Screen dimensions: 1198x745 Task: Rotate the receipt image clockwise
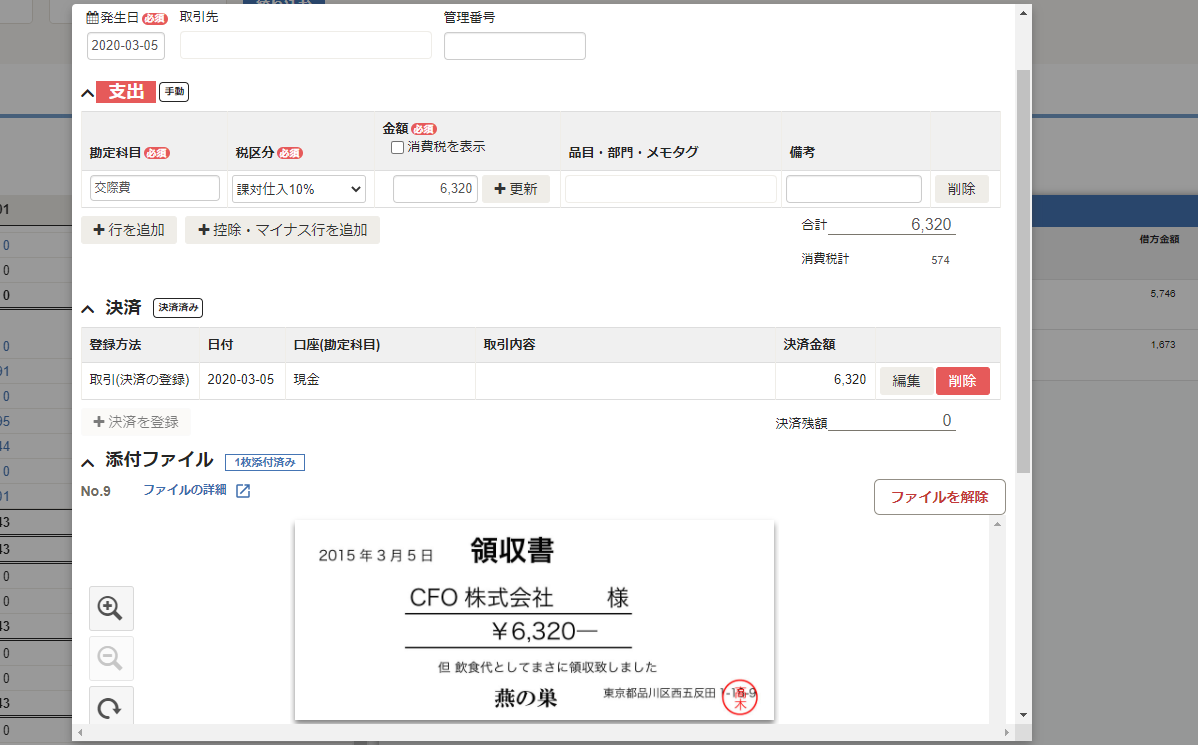110,708
